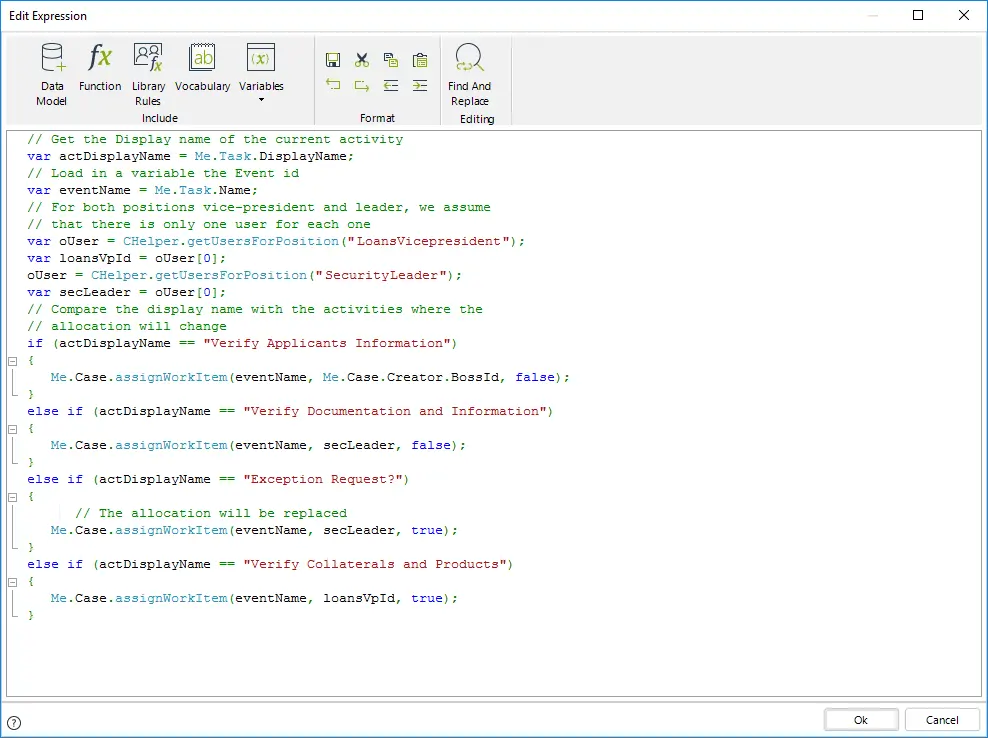
Task: Maximize the Edit Expression window
Action: 918,15
